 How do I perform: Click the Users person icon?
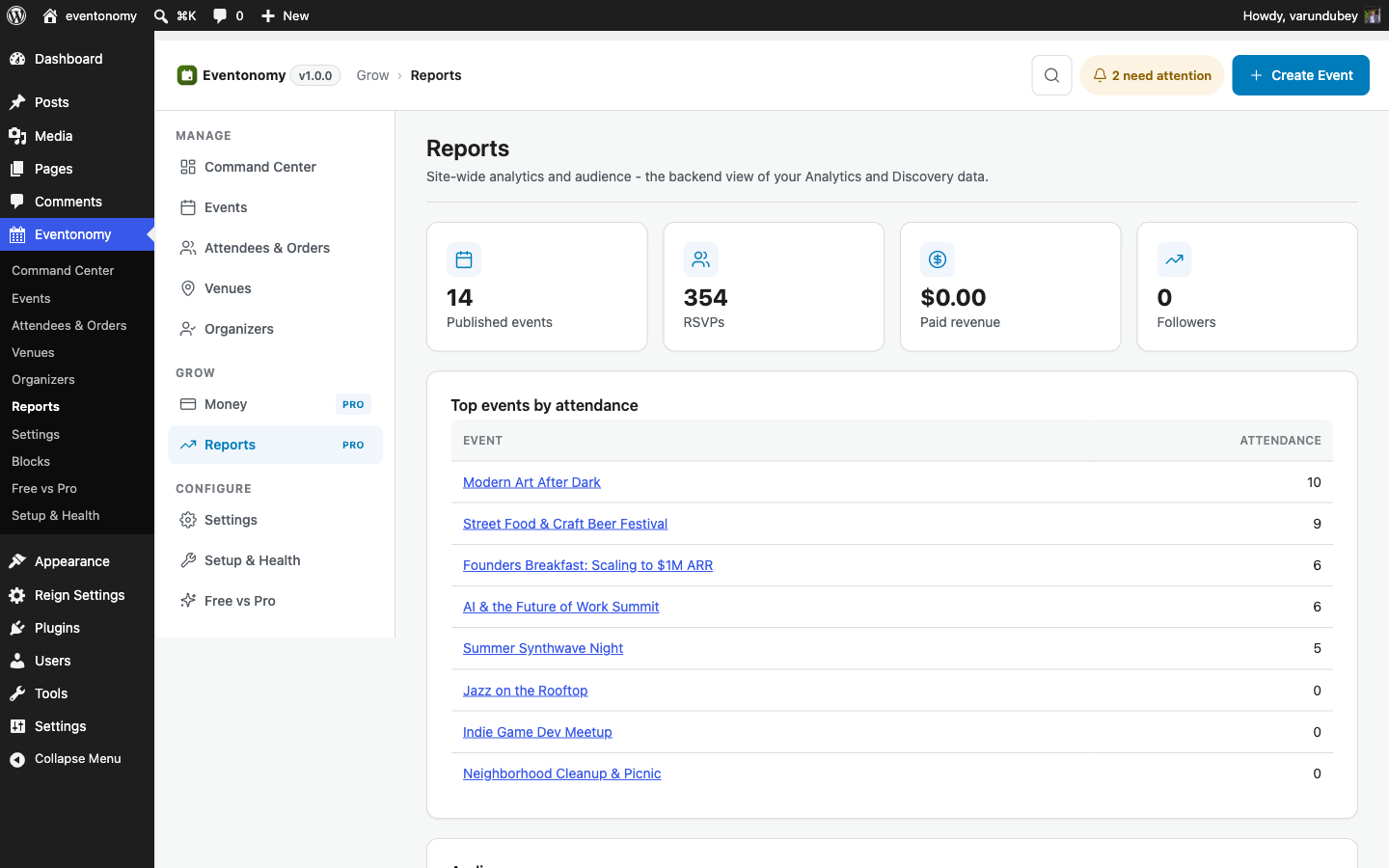(17, 661)
